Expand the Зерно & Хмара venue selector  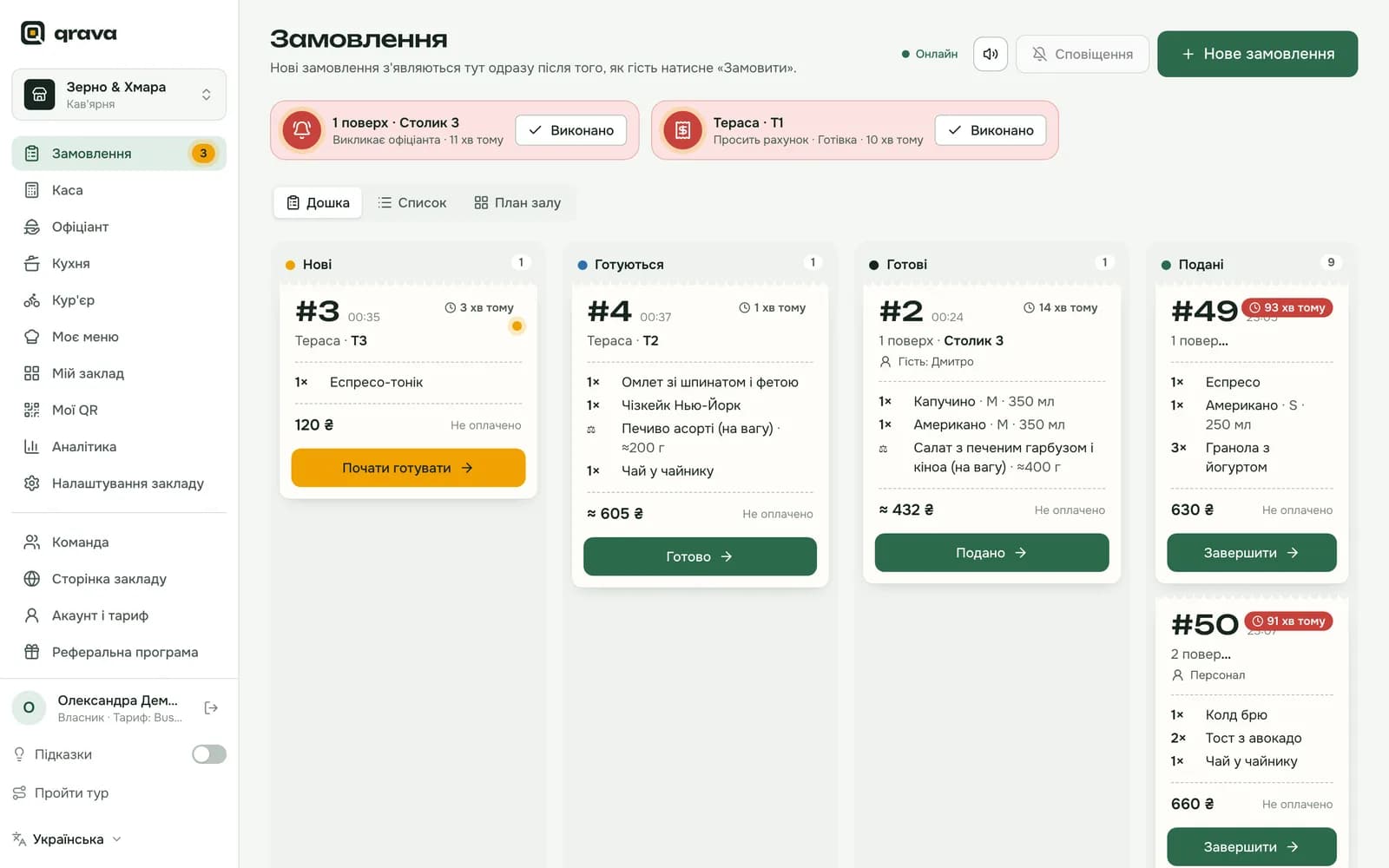point(119,95)
